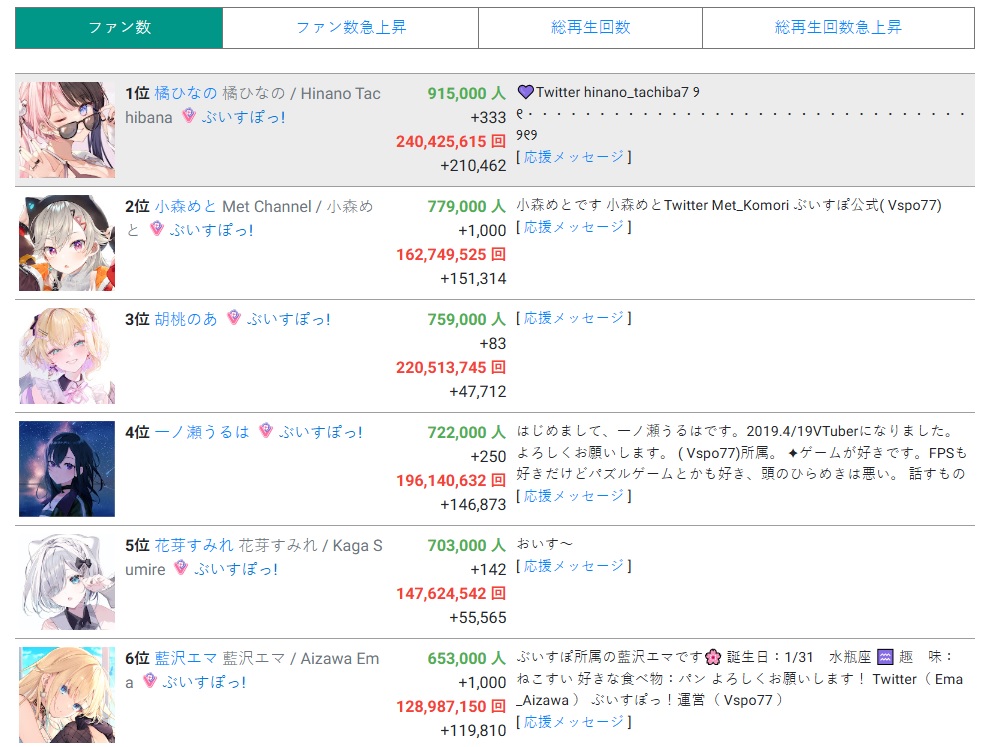This screenshot has width=995, height=747.
Task: Open the 藍沢エマ channel link
Action: 186,658
